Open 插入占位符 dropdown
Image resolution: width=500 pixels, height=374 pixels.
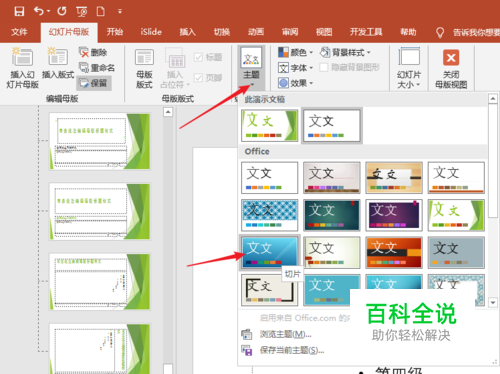pyautogui.click(x=175, y=69)
